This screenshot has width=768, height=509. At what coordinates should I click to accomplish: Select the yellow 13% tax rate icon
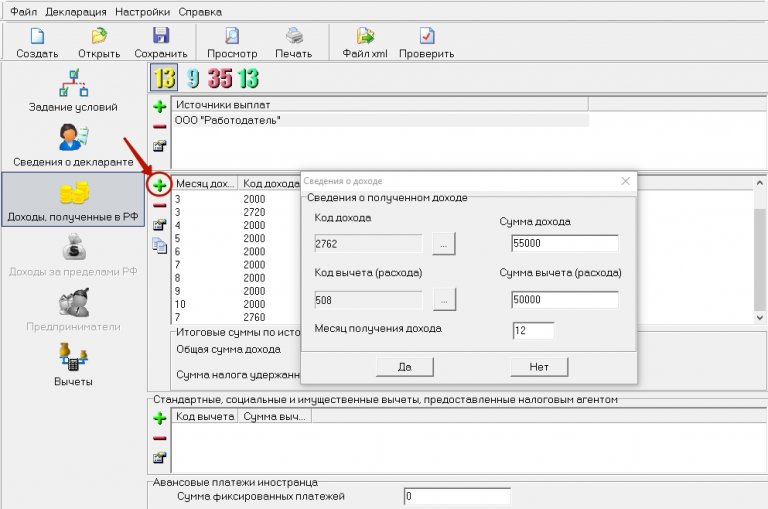(164, 78)
